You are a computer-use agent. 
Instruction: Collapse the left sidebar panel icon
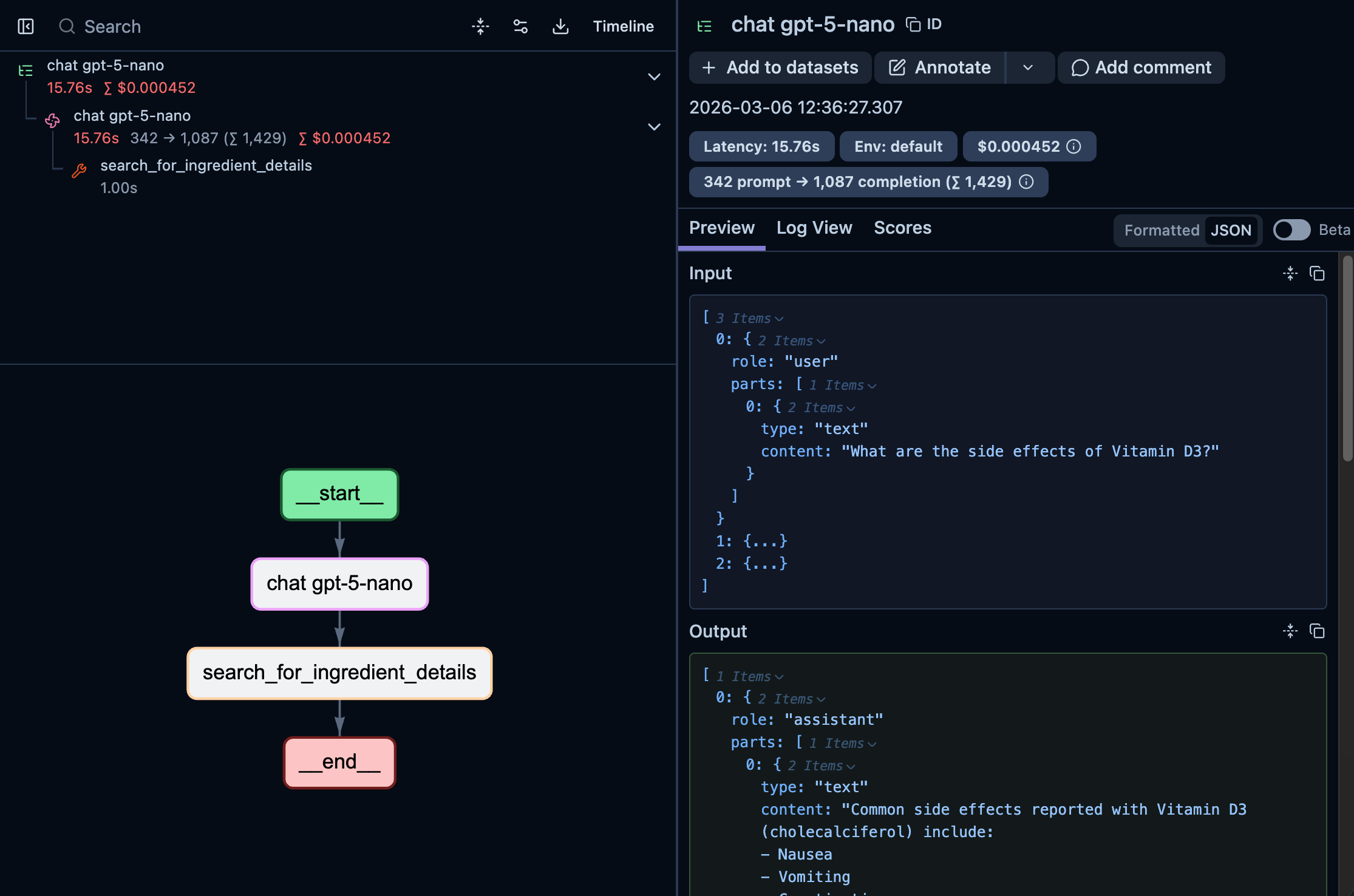tap(26, 26)
